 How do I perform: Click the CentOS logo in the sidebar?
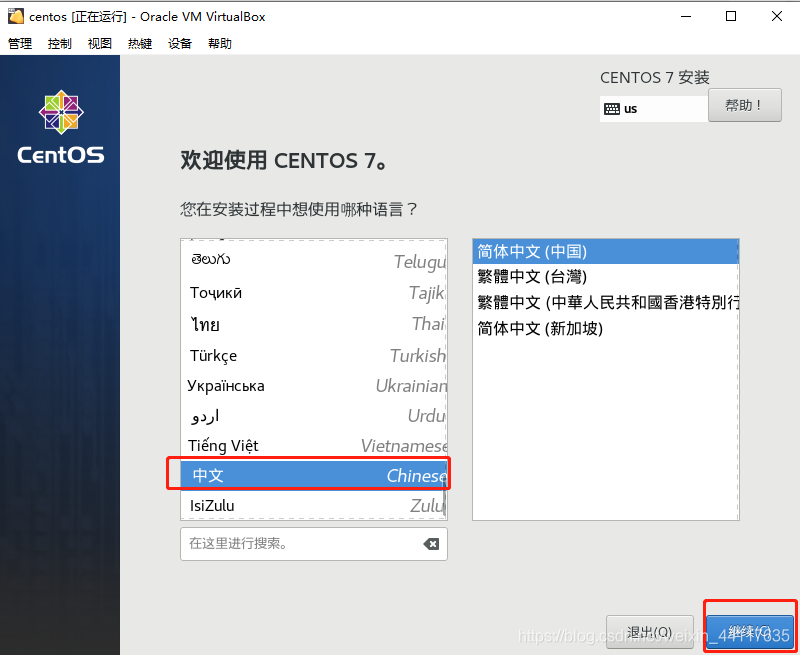pyautogui.click(x=60, y=113)
